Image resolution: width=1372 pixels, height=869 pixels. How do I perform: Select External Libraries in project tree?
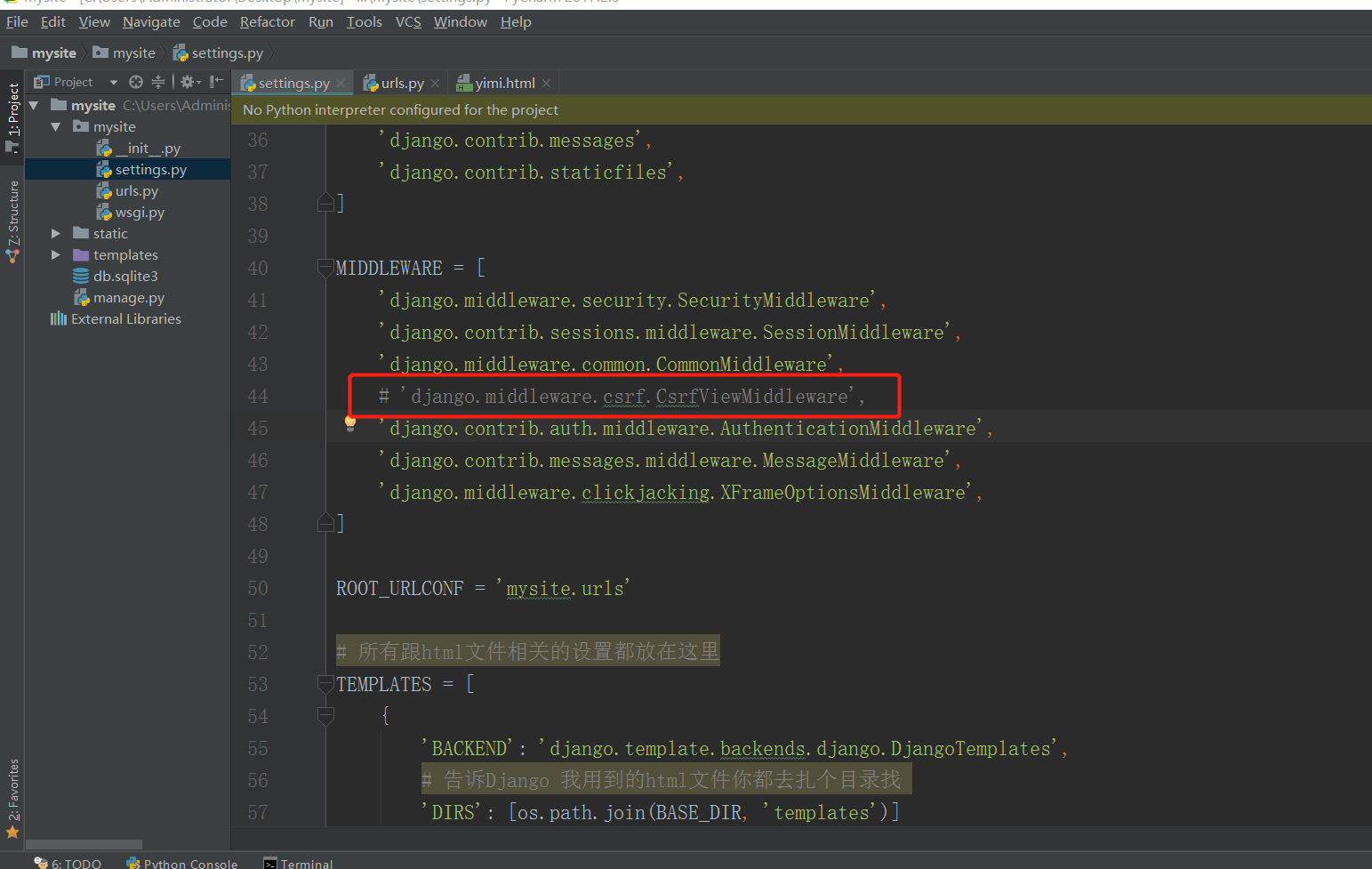125,319
